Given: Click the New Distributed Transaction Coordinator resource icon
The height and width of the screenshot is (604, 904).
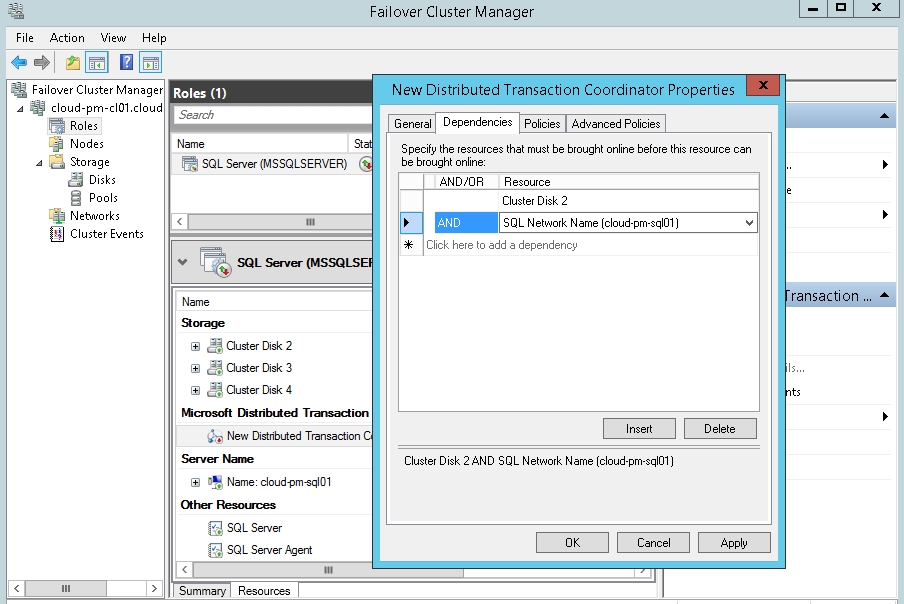Looking at the screenshot, I should pos(215,436).
